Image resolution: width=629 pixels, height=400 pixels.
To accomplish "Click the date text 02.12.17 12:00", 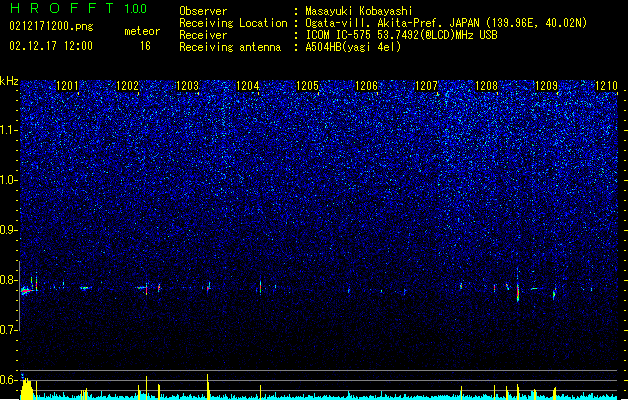I will point(51,46).
